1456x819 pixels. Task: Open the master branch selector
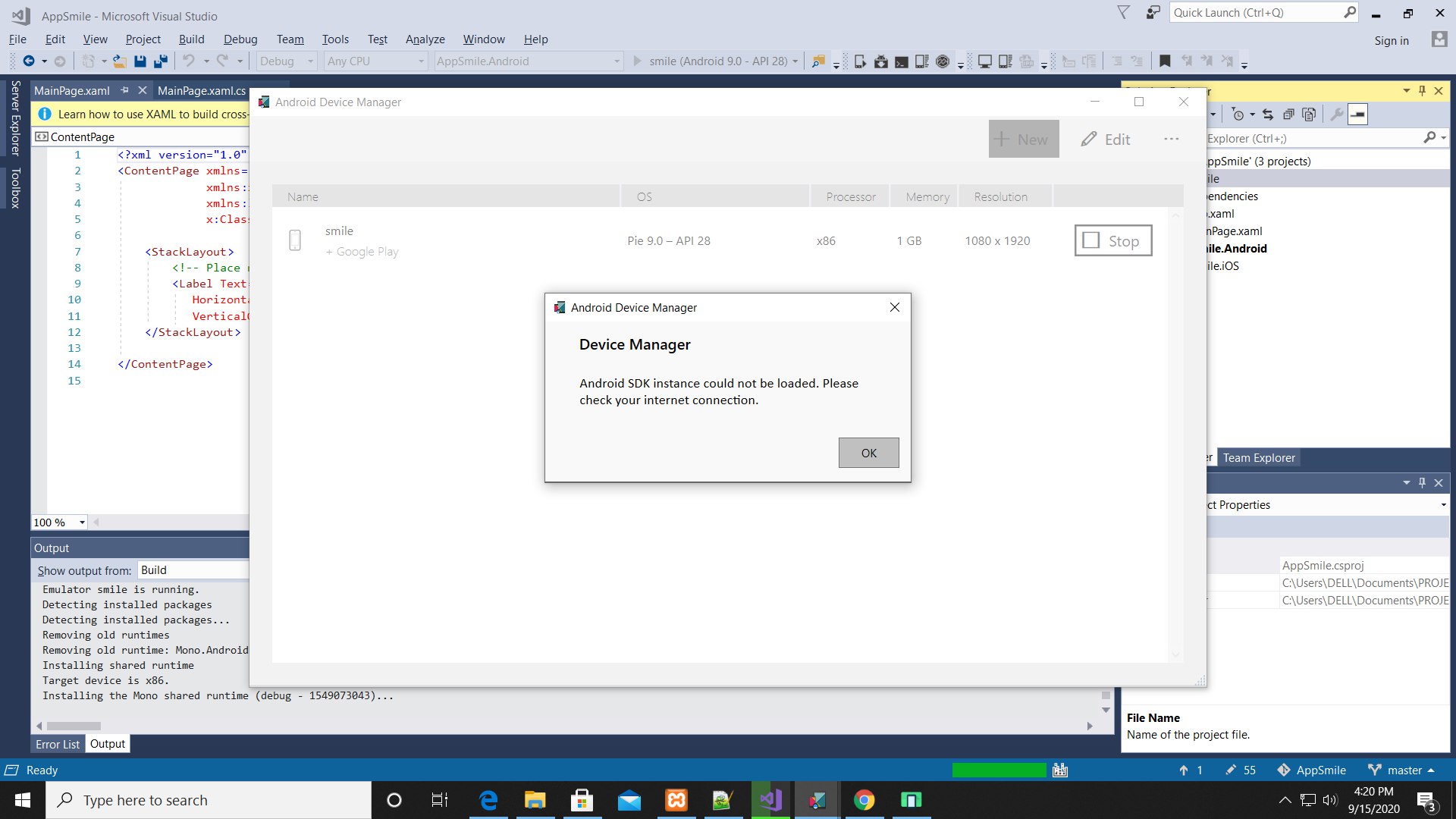point(1401,770)
